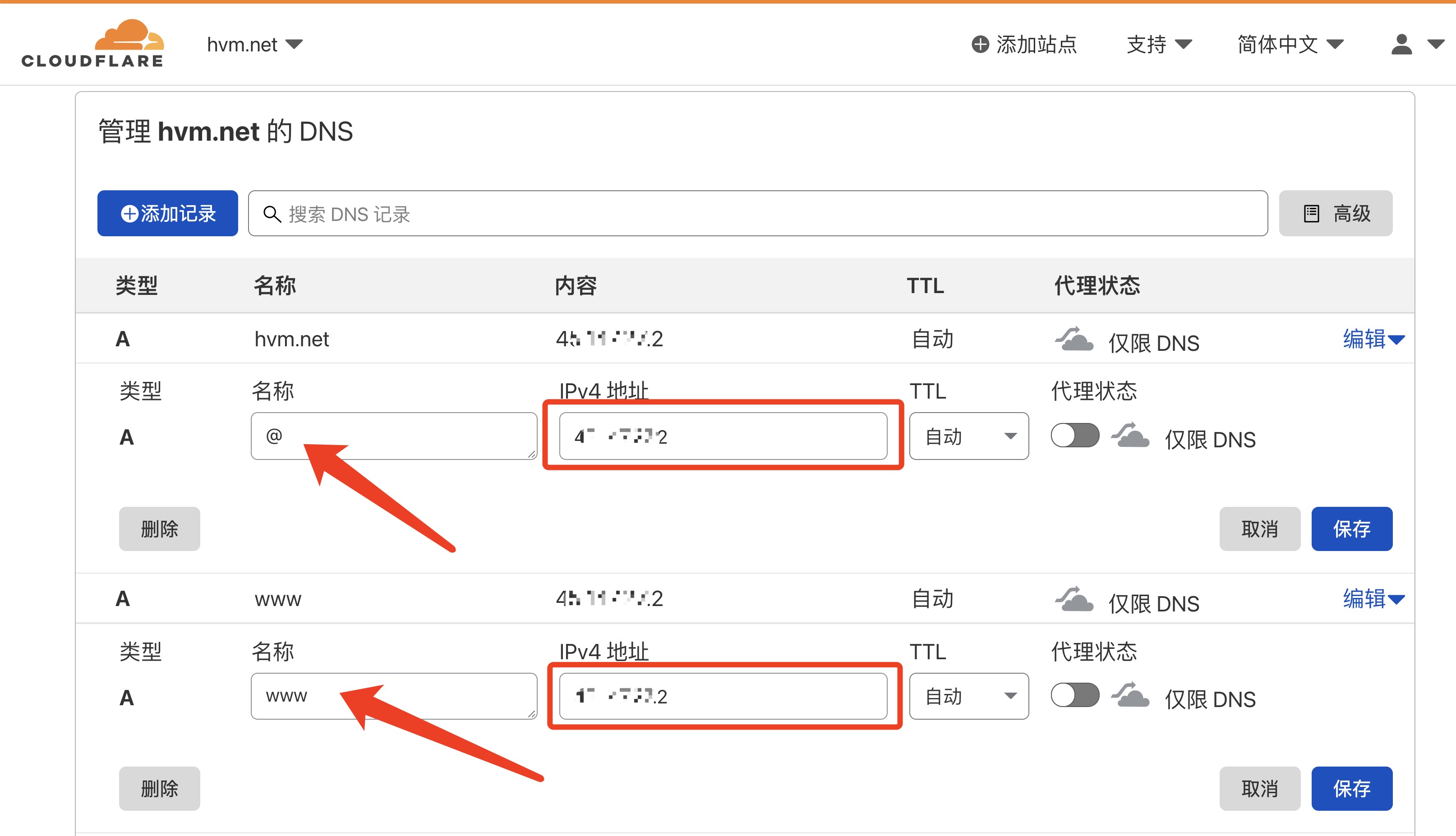Toggle proxy status for the www record
The width and height of the screenshot is (1456, 836).
pyautogui.click(x=1074, y=695)
